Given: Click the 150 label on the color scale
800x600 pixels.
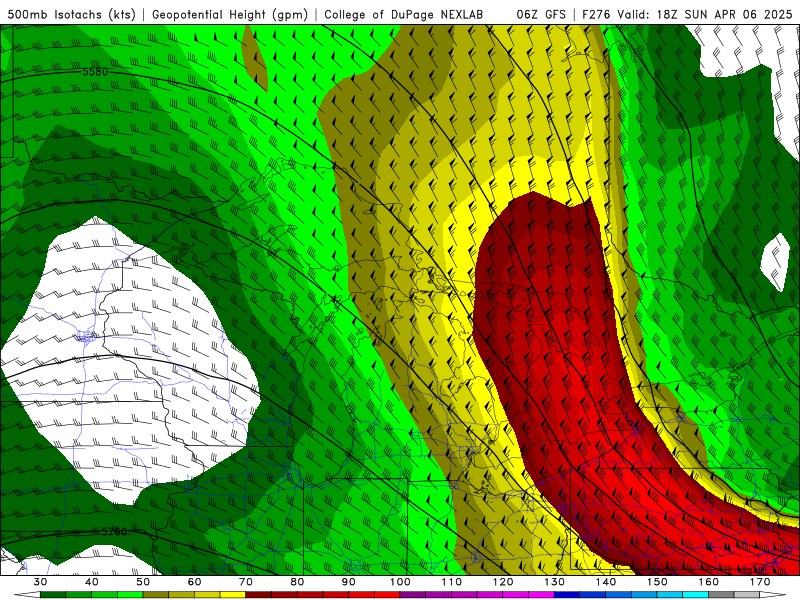Looking at the screenshot, I should pos(657,582).
